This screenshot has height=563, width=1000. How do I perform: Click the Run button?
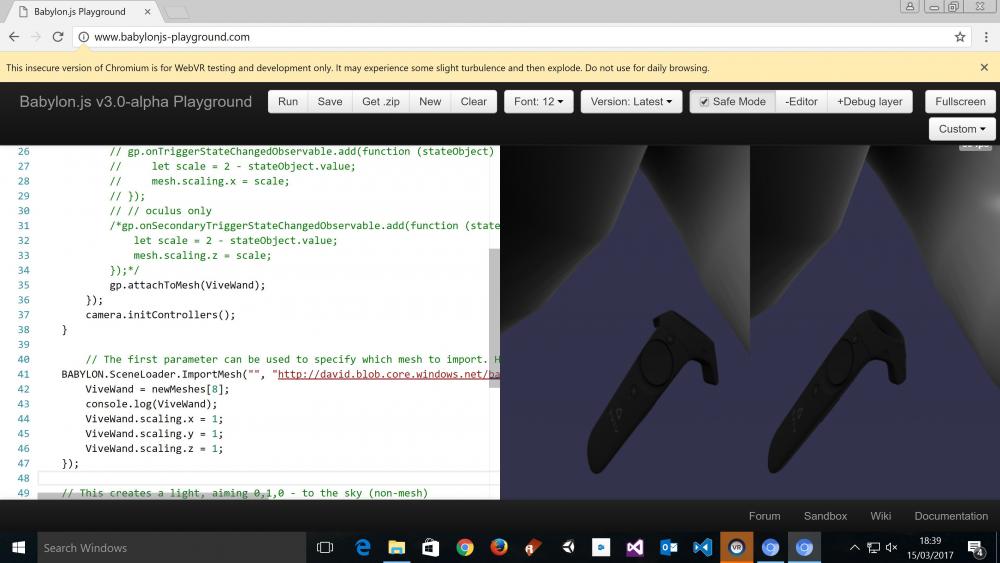288,101
